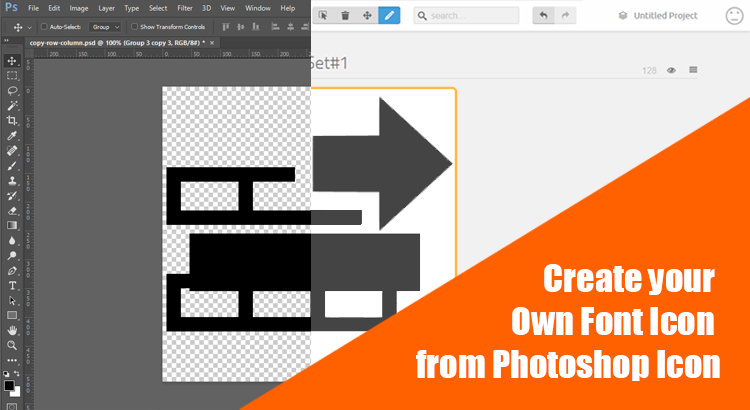The height and width of the screenshot is (410, 750).
Task: Open the Filter menu
Action: pos(185,8)
